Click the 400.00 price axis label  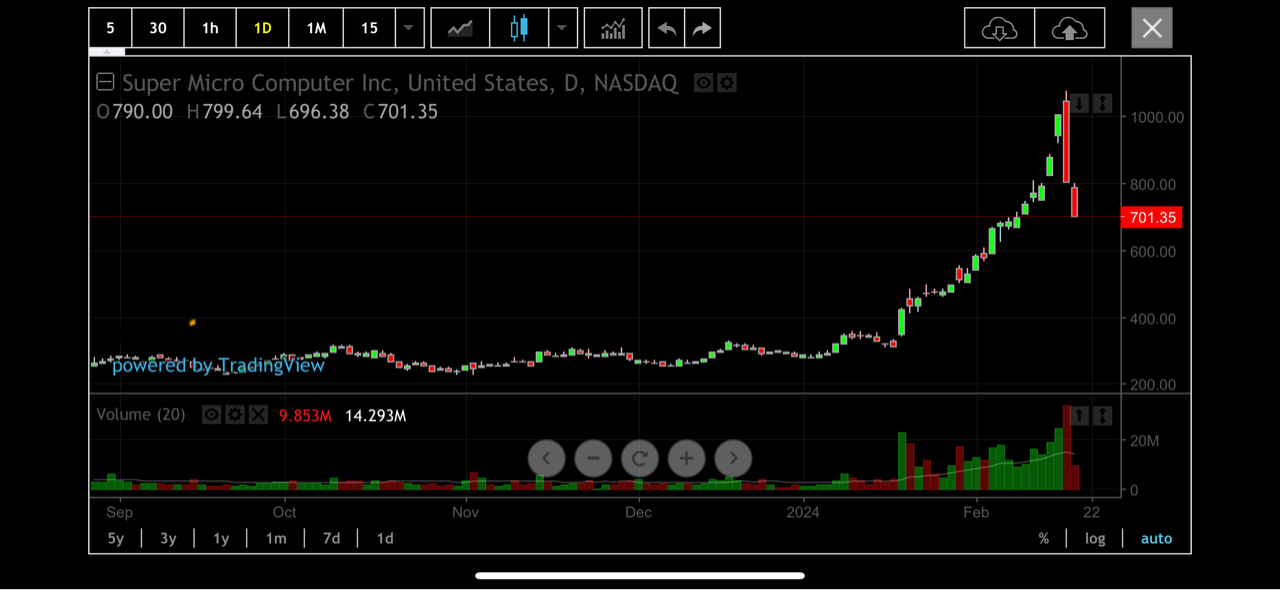coord(1153,318)
